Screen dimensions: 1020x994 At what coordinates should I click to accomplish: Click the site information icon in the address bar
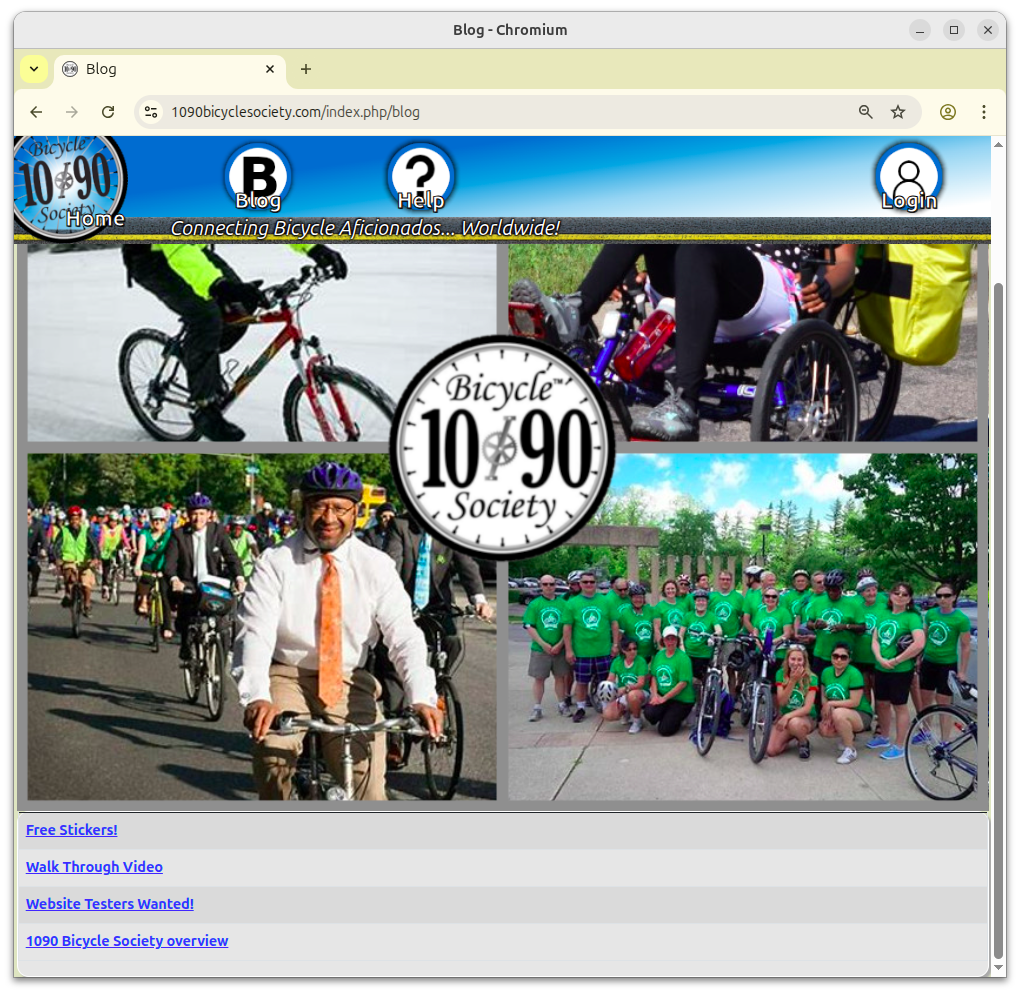(x=150, y=112)
